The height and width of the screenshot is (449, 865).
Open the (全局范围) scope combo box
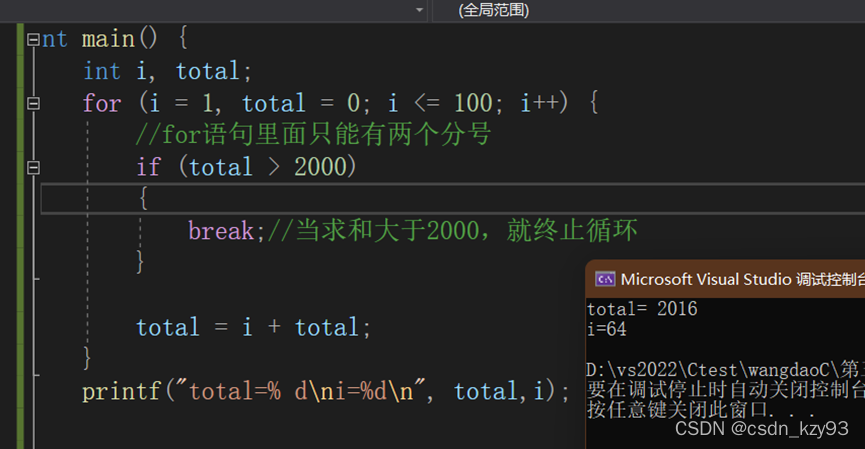click(x=649, y=10)
